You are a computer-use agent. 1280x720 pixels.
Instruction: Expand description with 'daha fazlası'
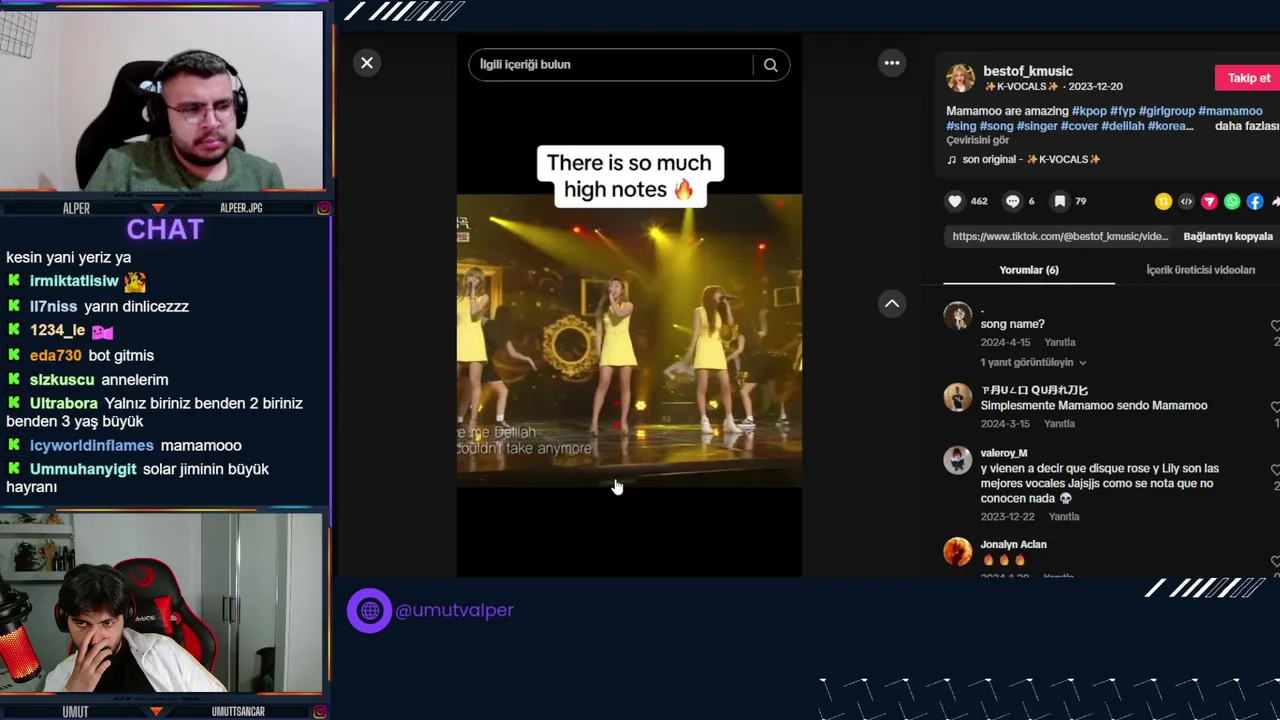1247,126
